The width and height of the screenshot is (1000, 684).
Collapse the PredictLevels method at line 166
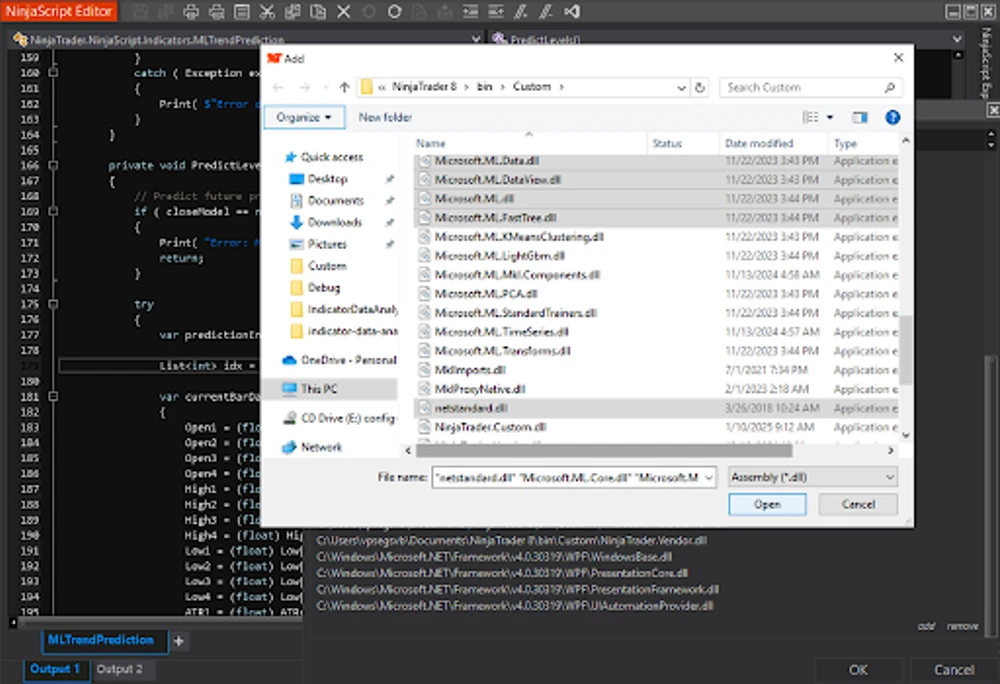pos(54,165)
